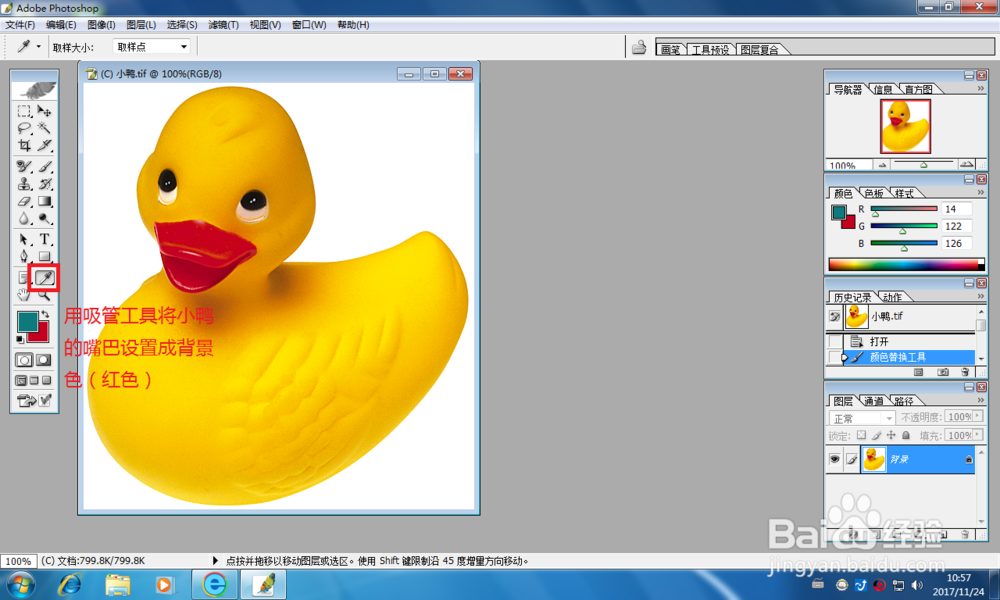Click the G value field showing 122

click(956, 226)
